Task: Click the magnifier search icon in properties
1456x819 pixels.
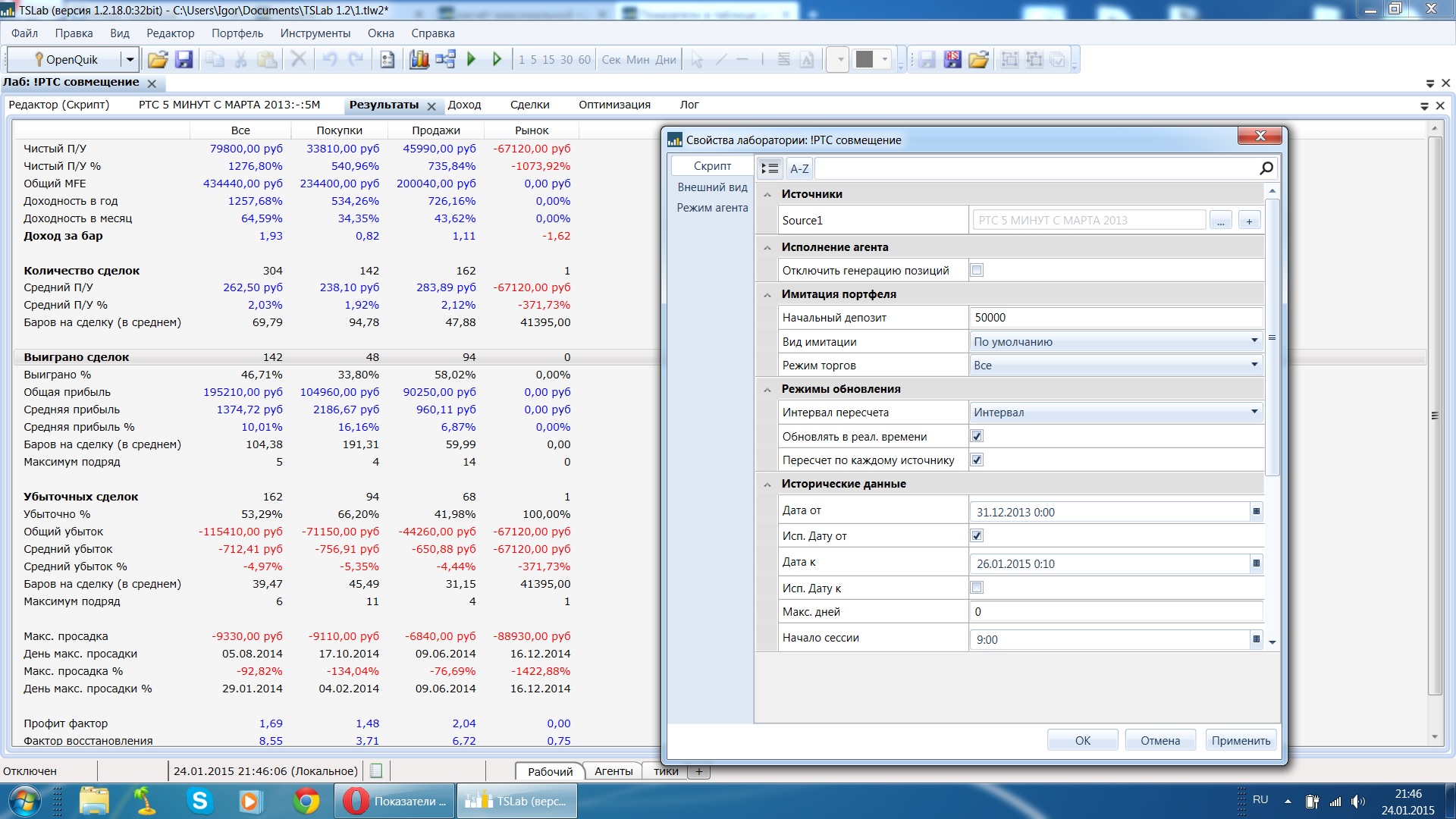Action: click(x=1266, y=168)
